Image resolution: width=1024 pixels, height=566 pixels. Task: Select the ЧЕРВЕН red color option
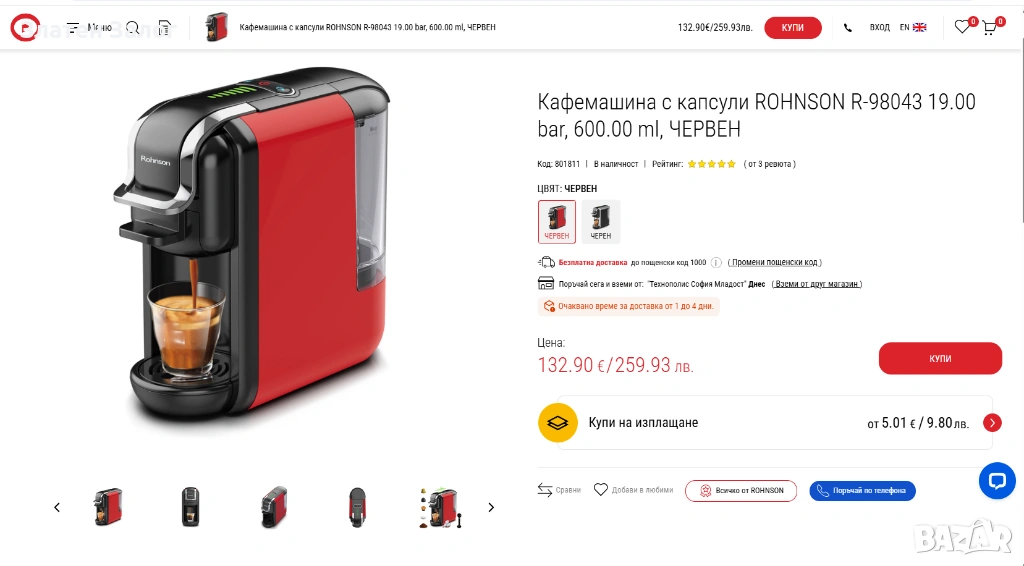click(x=556, y=221)
